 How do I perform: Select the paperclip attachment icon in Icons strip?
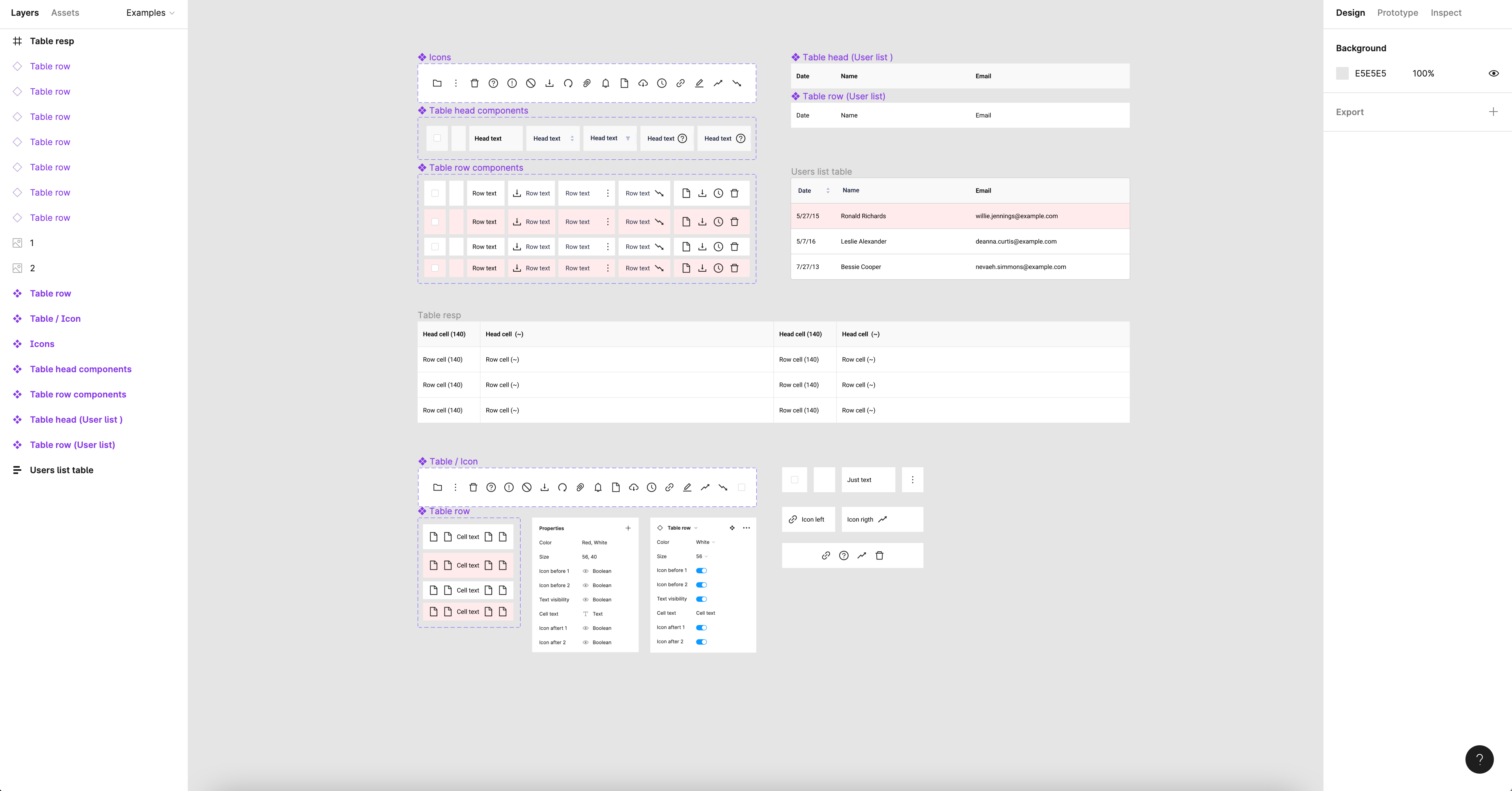[x=586, y=83]
